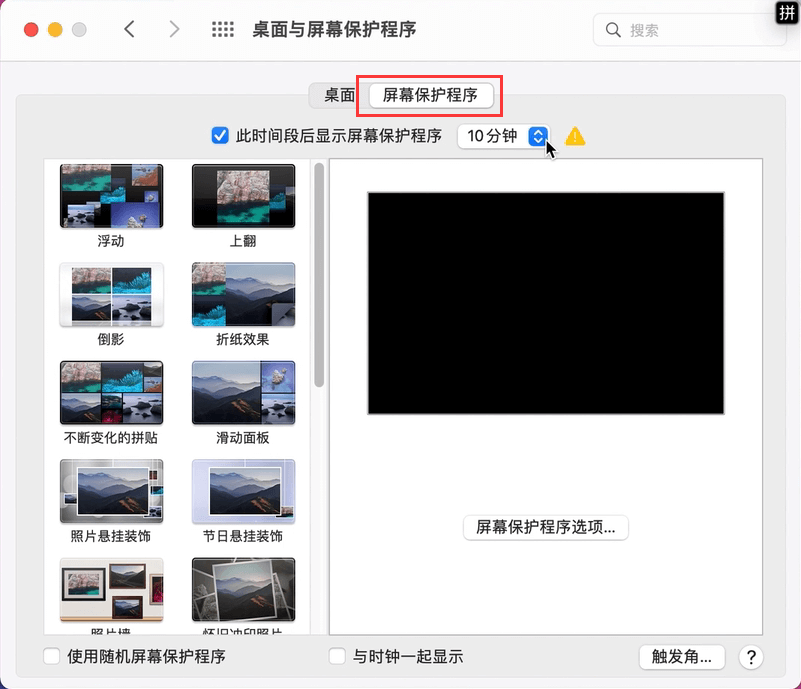Select the 屏幕保护程序 tab

430,95
